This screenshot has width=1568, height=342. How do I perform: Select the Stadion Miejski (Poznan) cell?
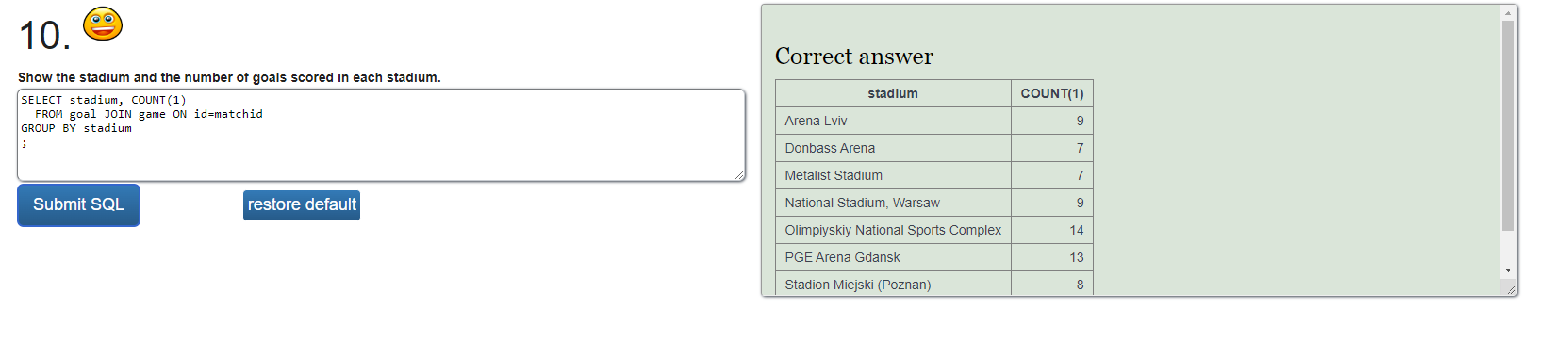pyautogui.click(x=893, y=284)
